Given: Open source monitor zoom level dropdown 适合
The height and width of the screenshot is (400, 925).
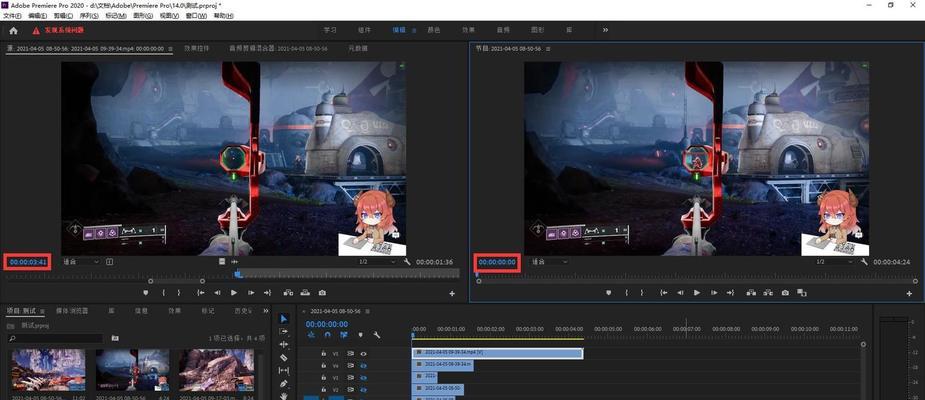Looking at the screenshot, I should coord(81,261).
